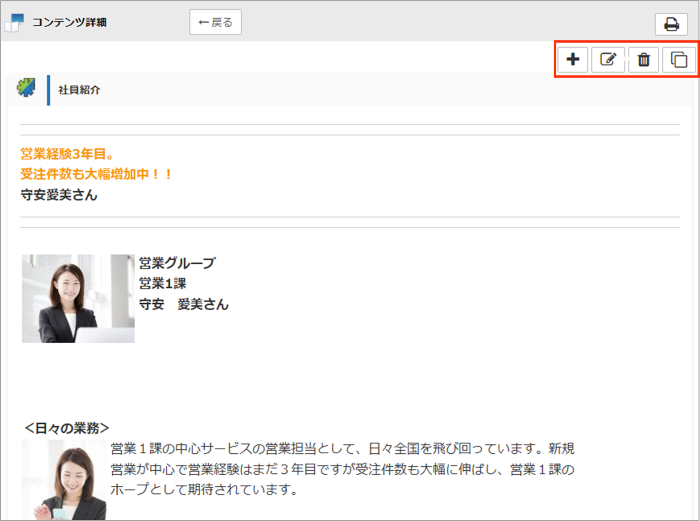700x521 pixels.
Task: Open the employee portrait photo beside 営業グループ
Action: [78, 299]
